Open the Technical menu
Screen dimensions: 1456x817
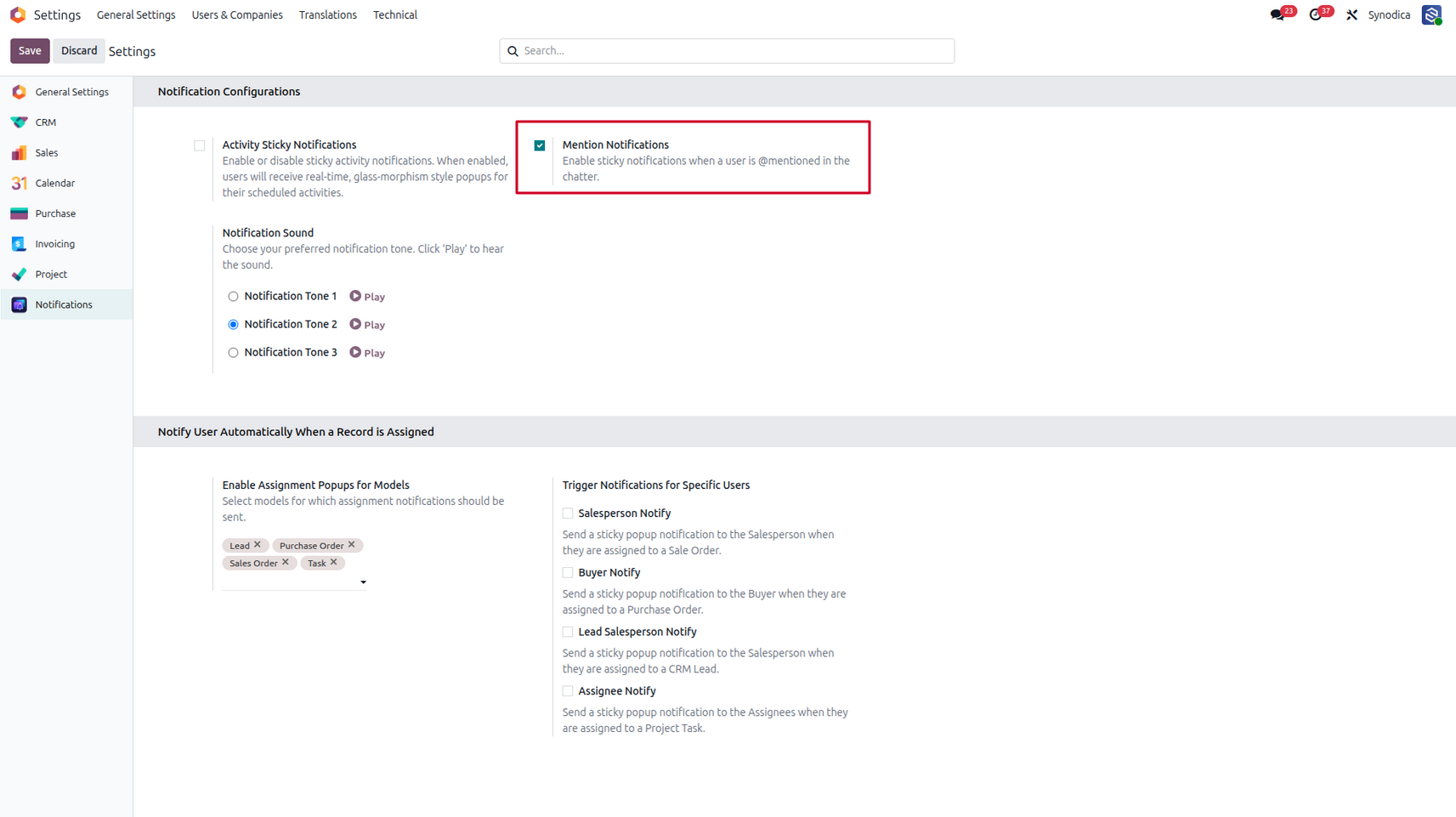(395, 15)
